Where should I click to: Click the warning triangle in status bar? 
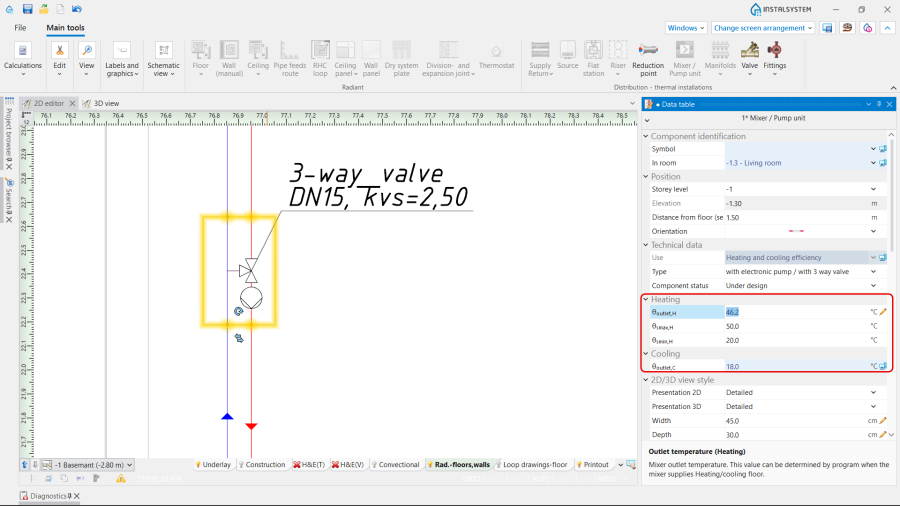(121, 478)
